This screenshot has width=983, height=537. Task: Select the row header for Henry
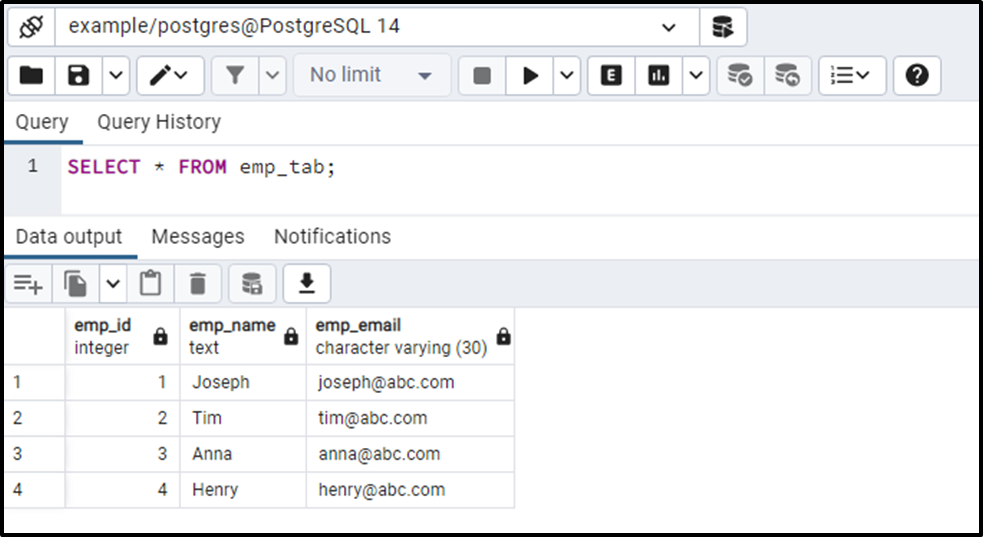[x=34, y=490]
